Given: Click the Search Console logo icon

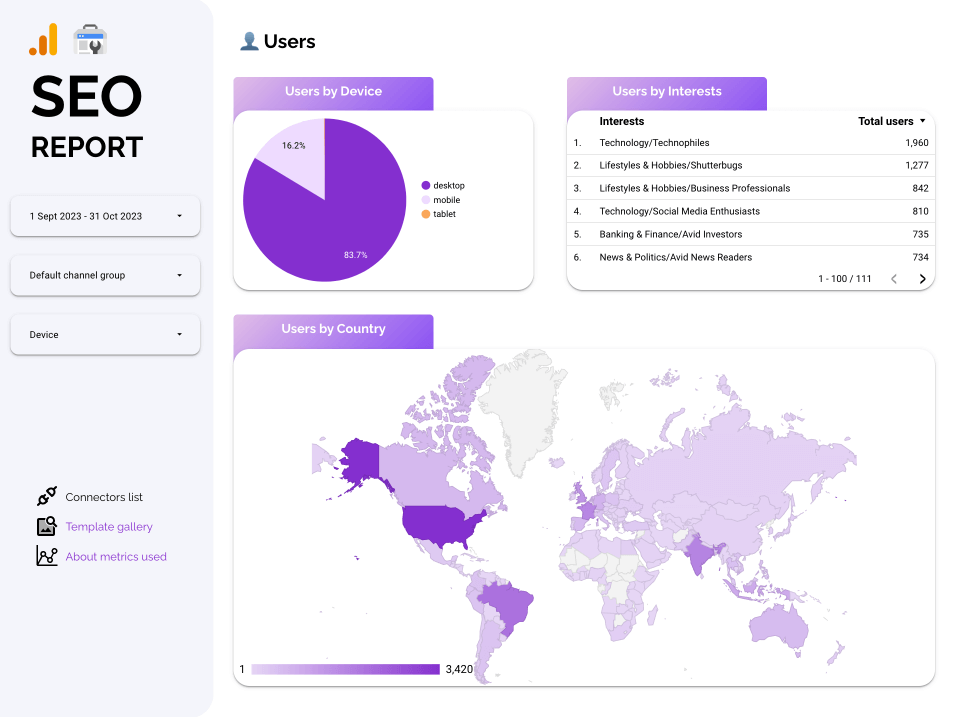Looking at the screenshot, I should 90,40.
